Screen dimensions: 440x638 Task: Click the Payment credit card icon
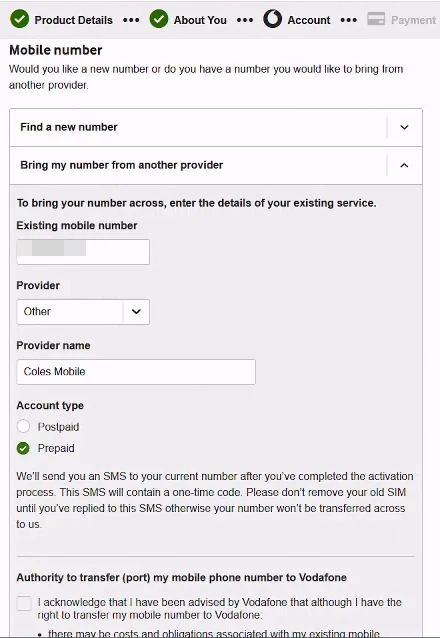376,19
